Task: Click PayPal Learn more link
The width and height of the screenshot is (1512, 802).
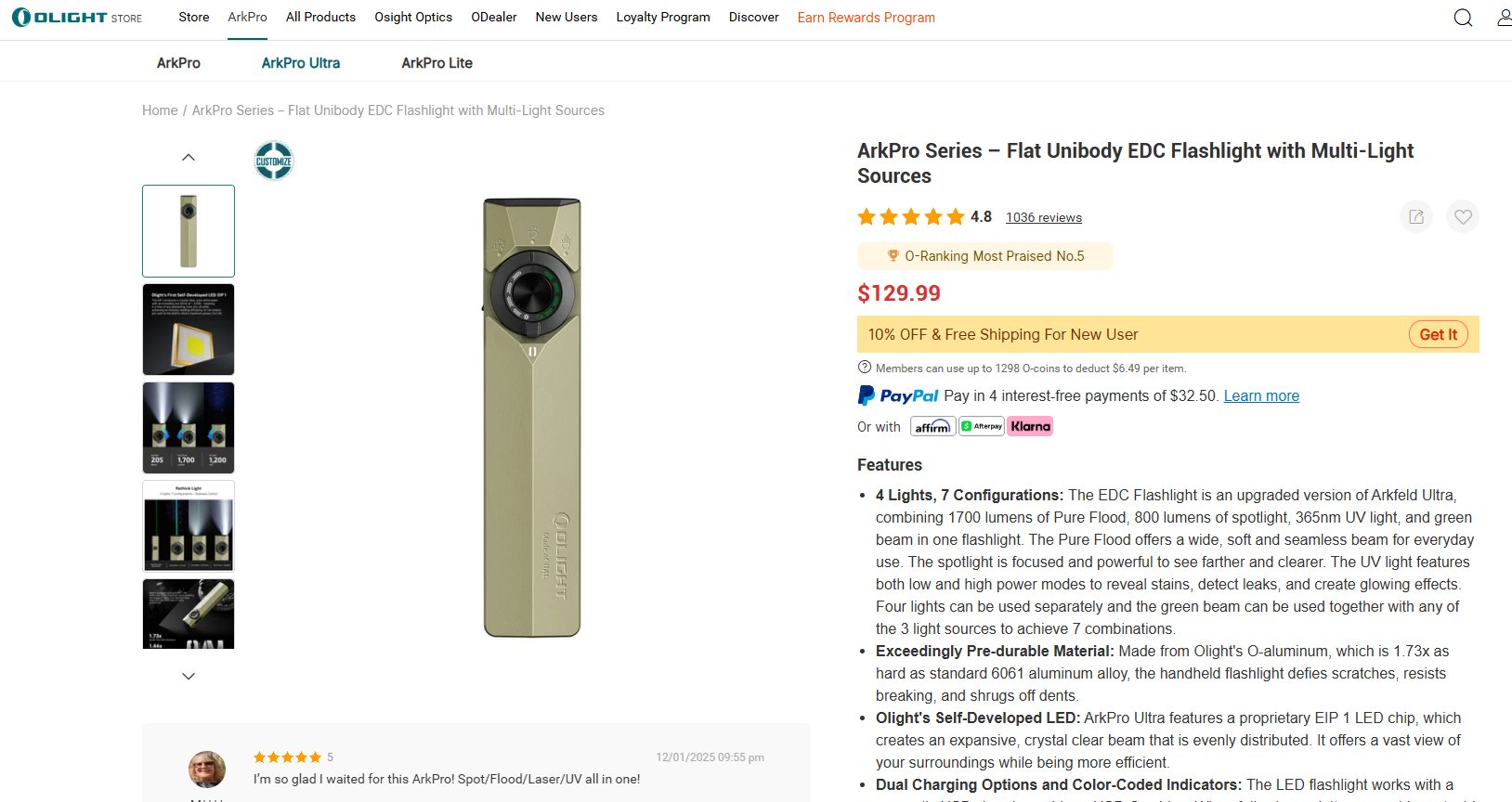Action: tap(1261, 395)
